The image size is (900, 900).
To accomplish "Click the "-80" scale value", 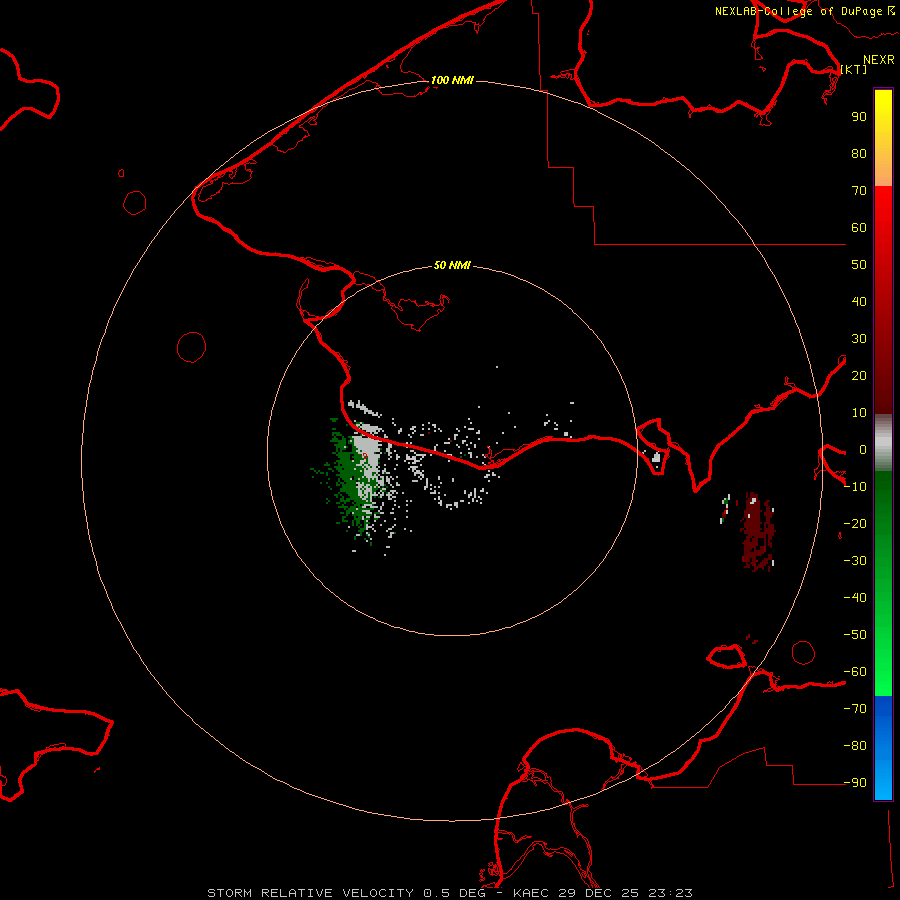I will tap(855, 746).
